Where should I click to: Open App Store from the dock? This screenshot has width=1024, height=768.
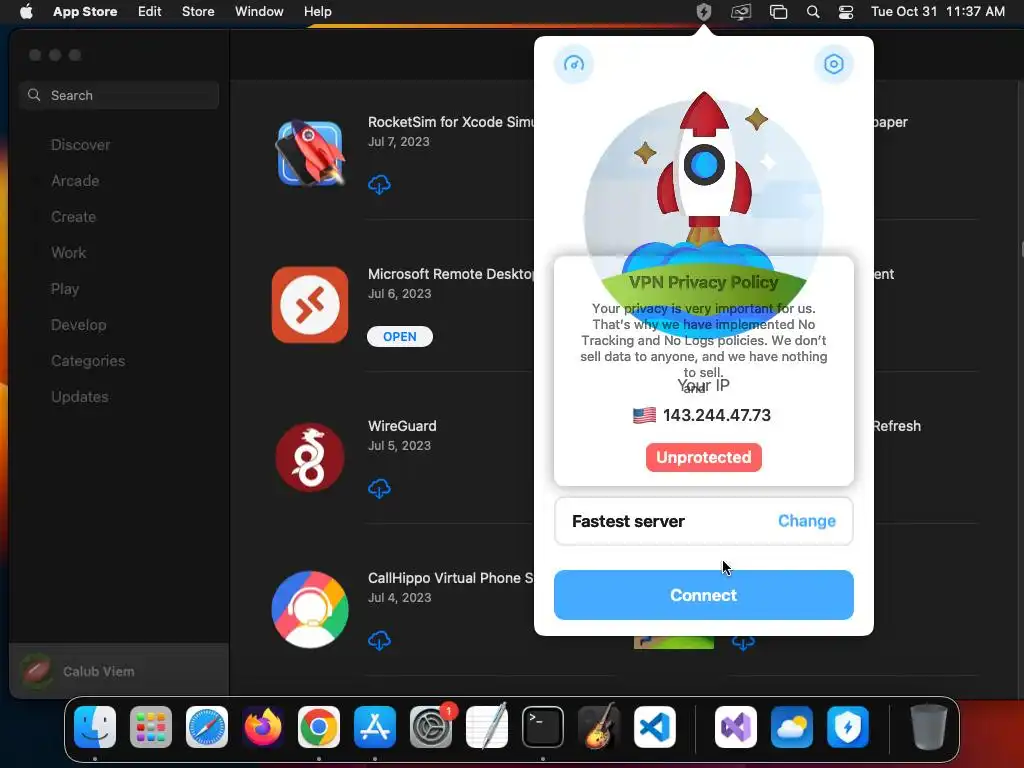click(375, 727)
